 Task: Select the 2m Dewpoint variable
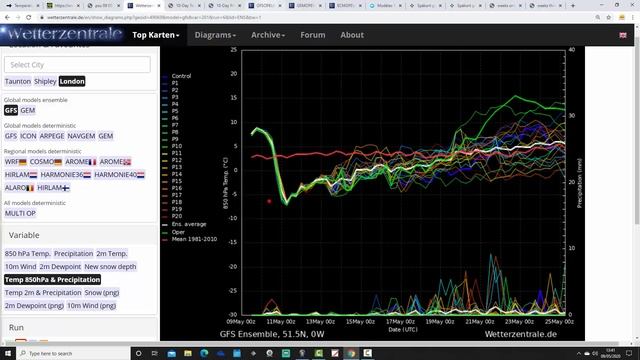point(60,267)
